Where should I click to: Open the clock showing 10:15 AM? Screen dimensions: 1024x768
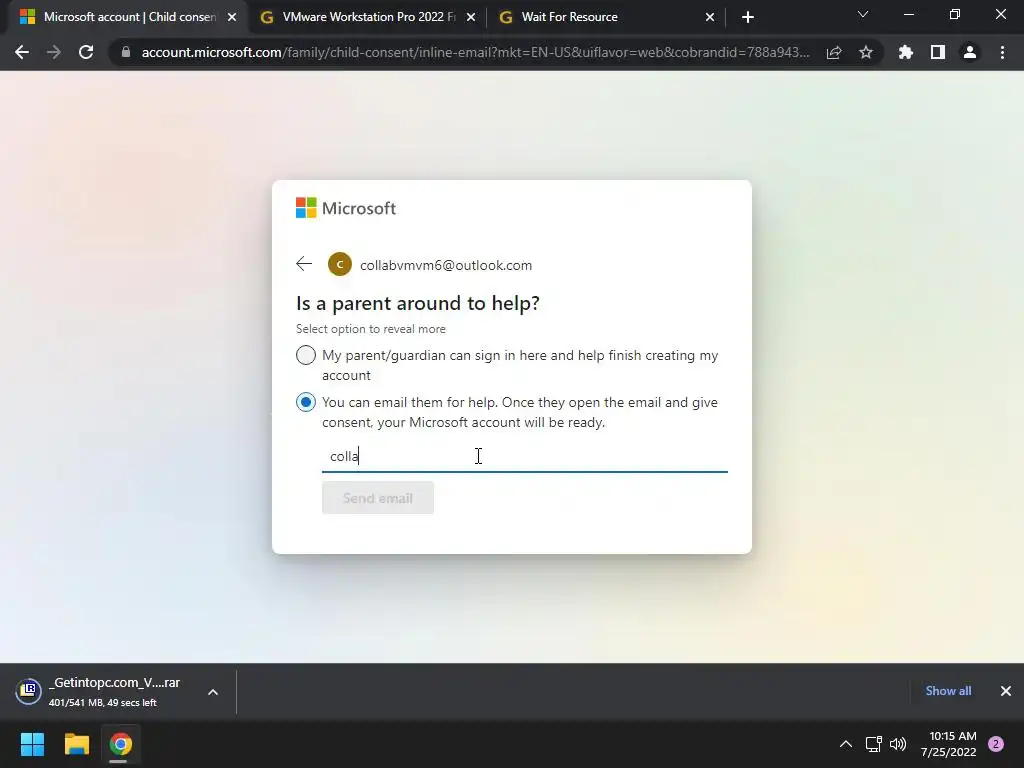tap(948, 744)
